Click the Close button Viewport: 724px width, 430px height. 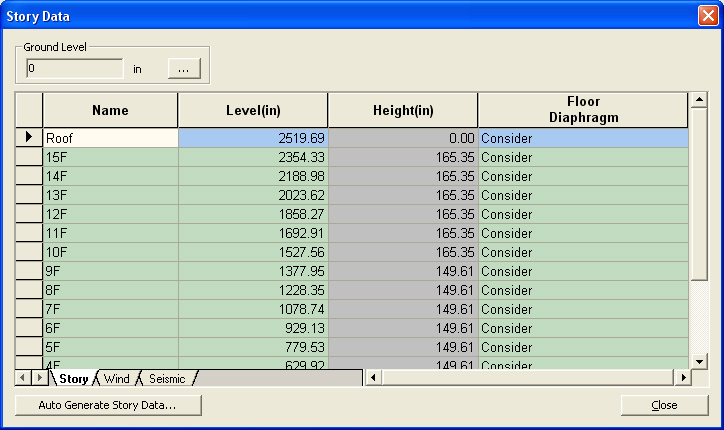(x=664, y=405)
